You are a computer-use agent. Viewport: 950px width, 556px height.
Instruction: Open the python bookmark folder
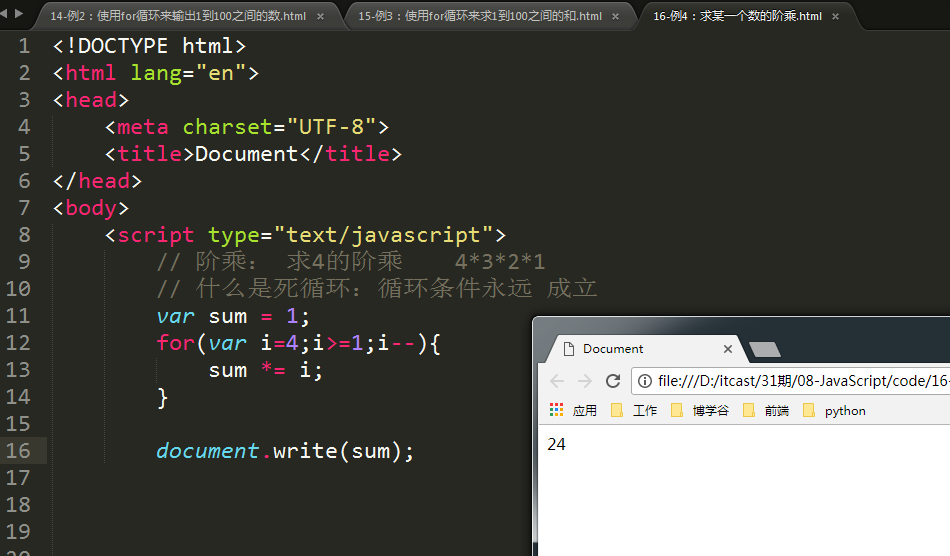click(834, 411)
